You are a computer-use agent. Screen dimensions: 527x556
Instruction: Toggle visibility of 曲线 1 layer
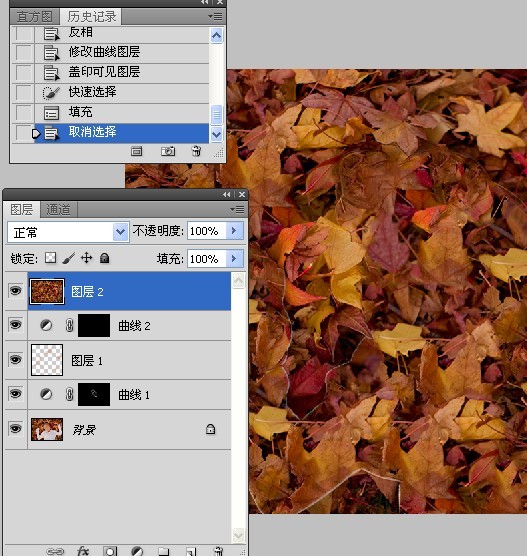coord(15,394)
